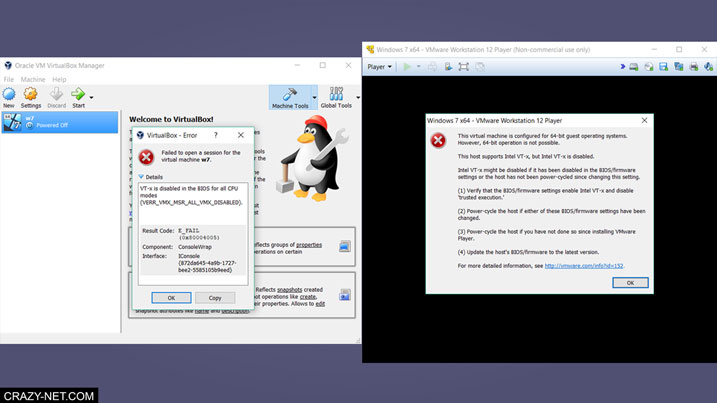This screenshot has height=403, width=717.
Task: Open the power options arrow beside play
Action: point(418,67)
